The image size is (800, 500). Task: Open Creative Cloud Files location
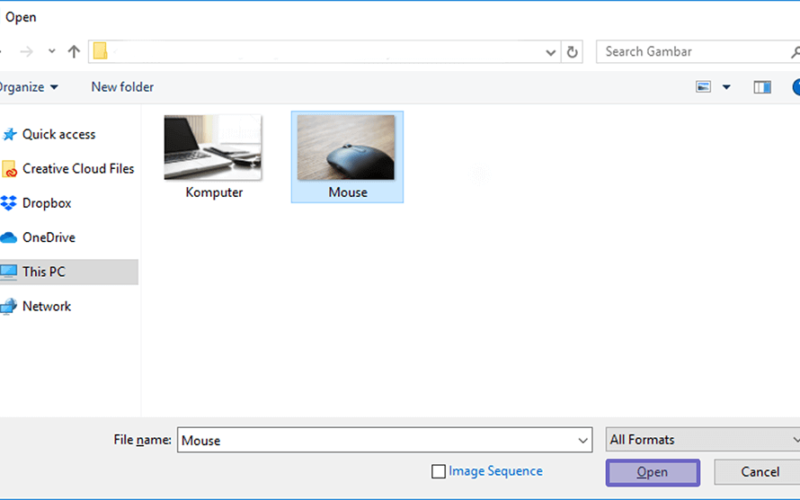tap(78, 169)
